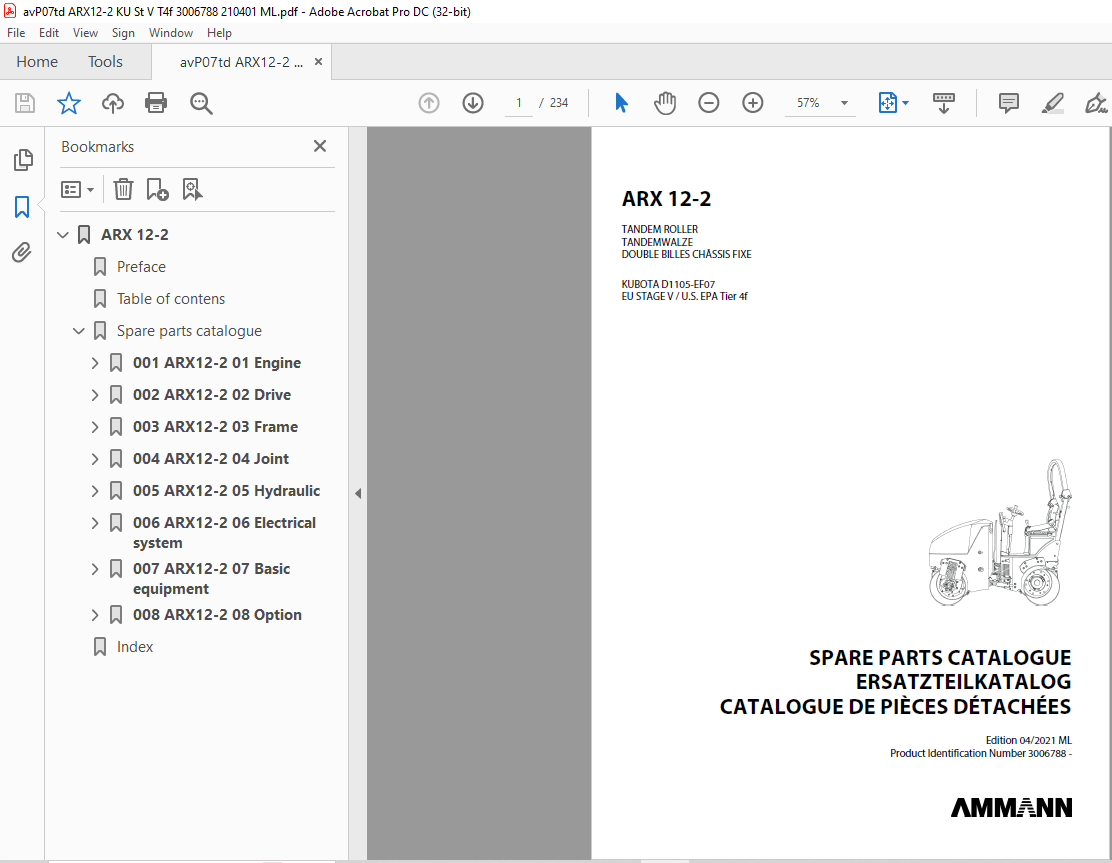This screenshot has width=1112, height=863.
Task: Toggle the Bookmarks panel sidebar icon
Action: (22, 207)
